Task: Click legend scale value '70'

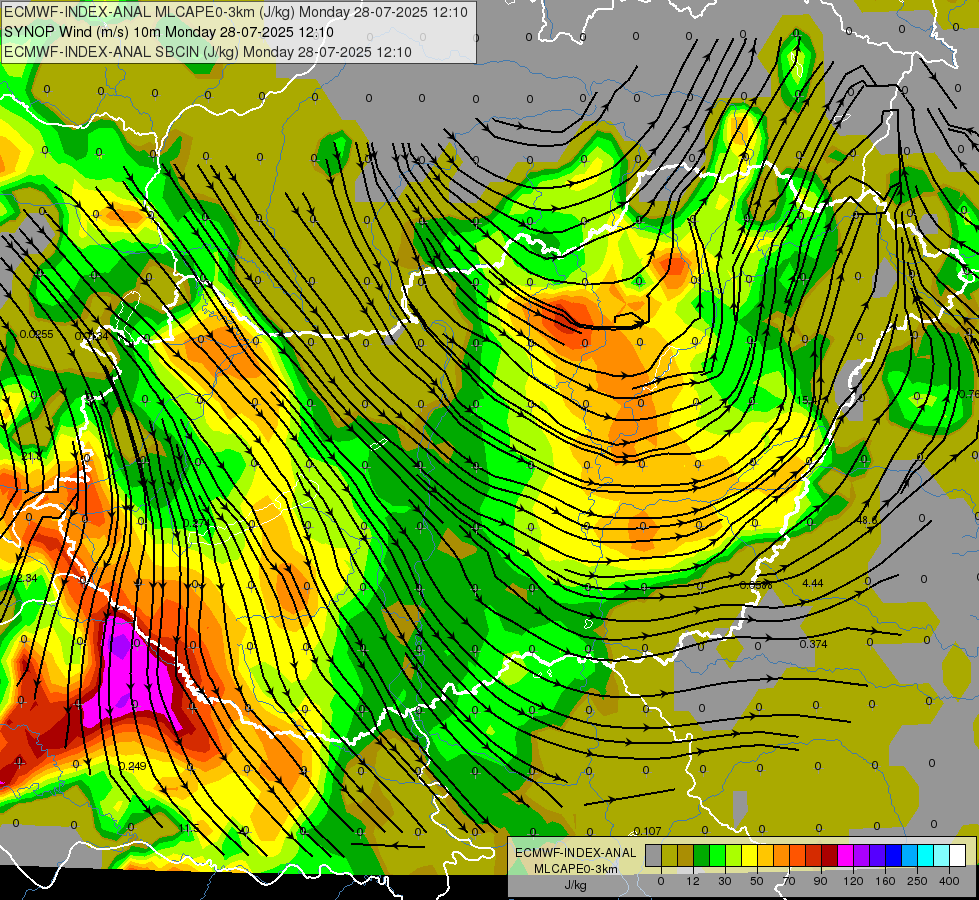Action: coord(789,881)
